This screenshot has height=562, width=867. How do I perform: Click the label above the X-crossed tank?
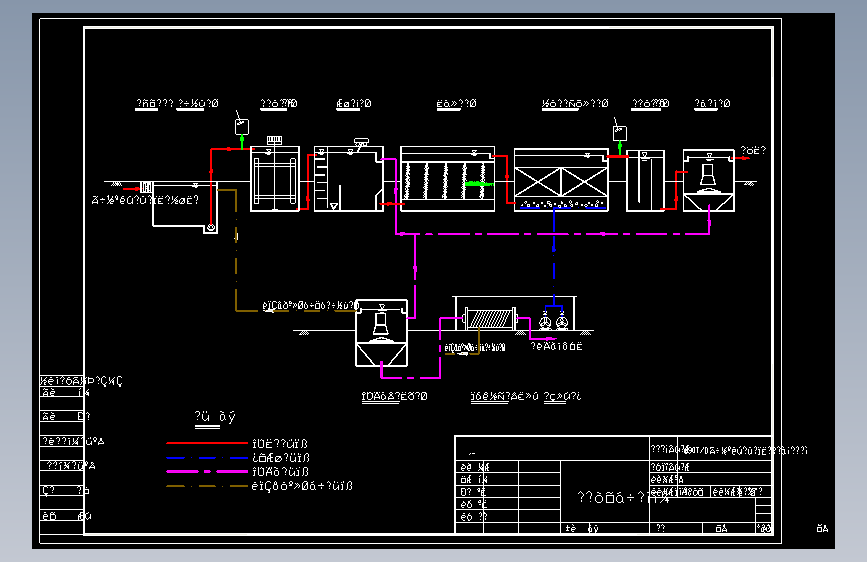click(x=575, y=103)
